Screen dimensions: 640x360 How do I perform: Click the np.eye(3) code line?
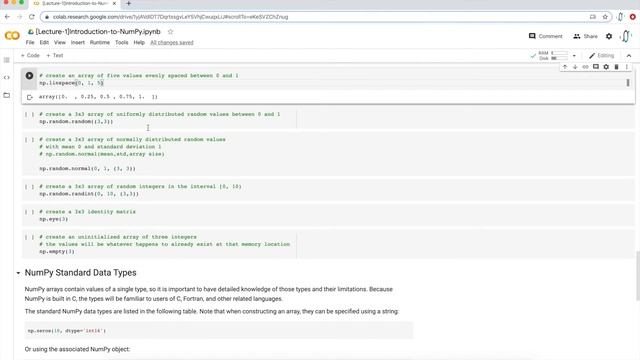[53, 219]
